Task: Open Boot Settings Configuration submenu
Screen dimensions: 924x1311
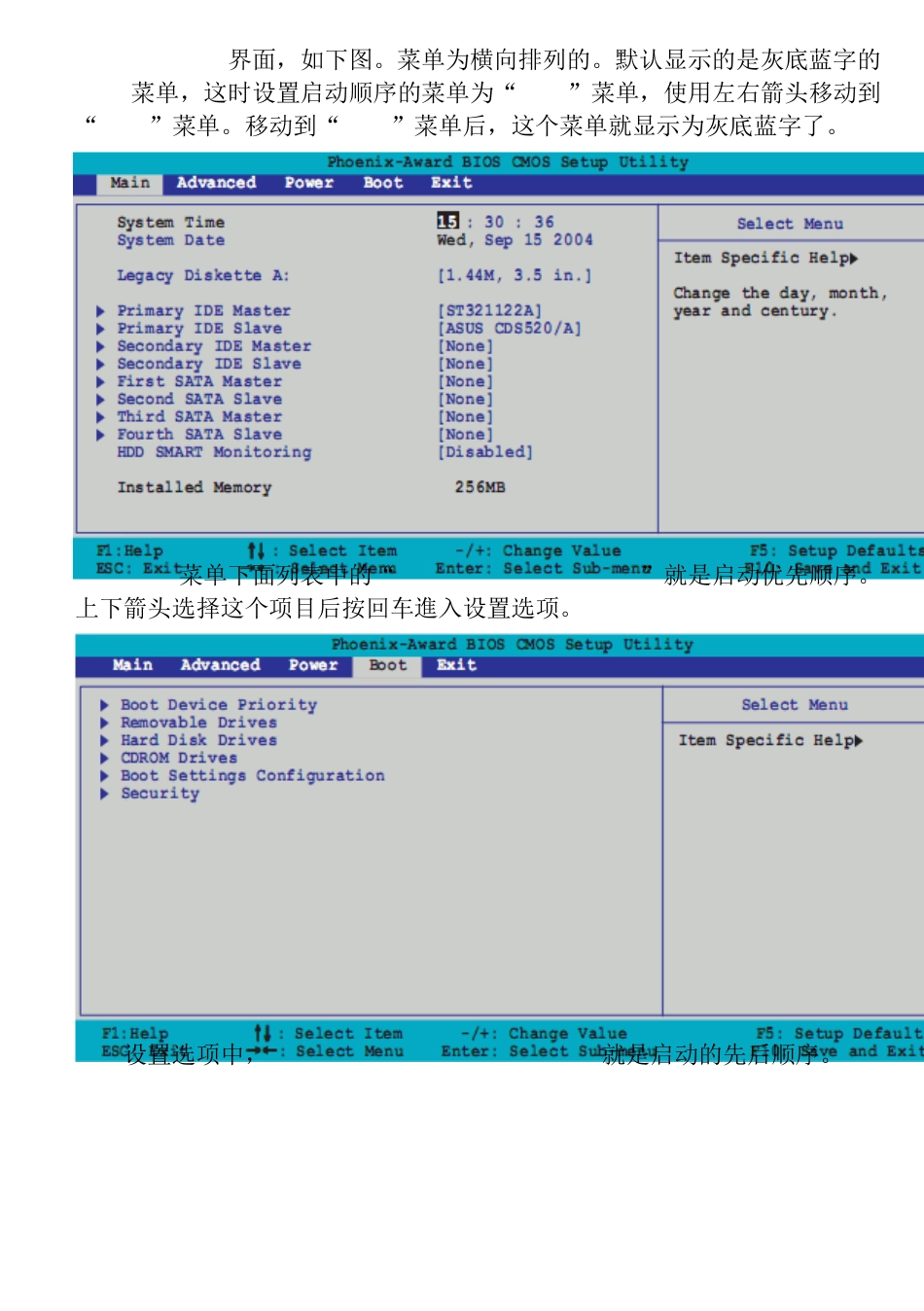Action: (x=253, y=776)
